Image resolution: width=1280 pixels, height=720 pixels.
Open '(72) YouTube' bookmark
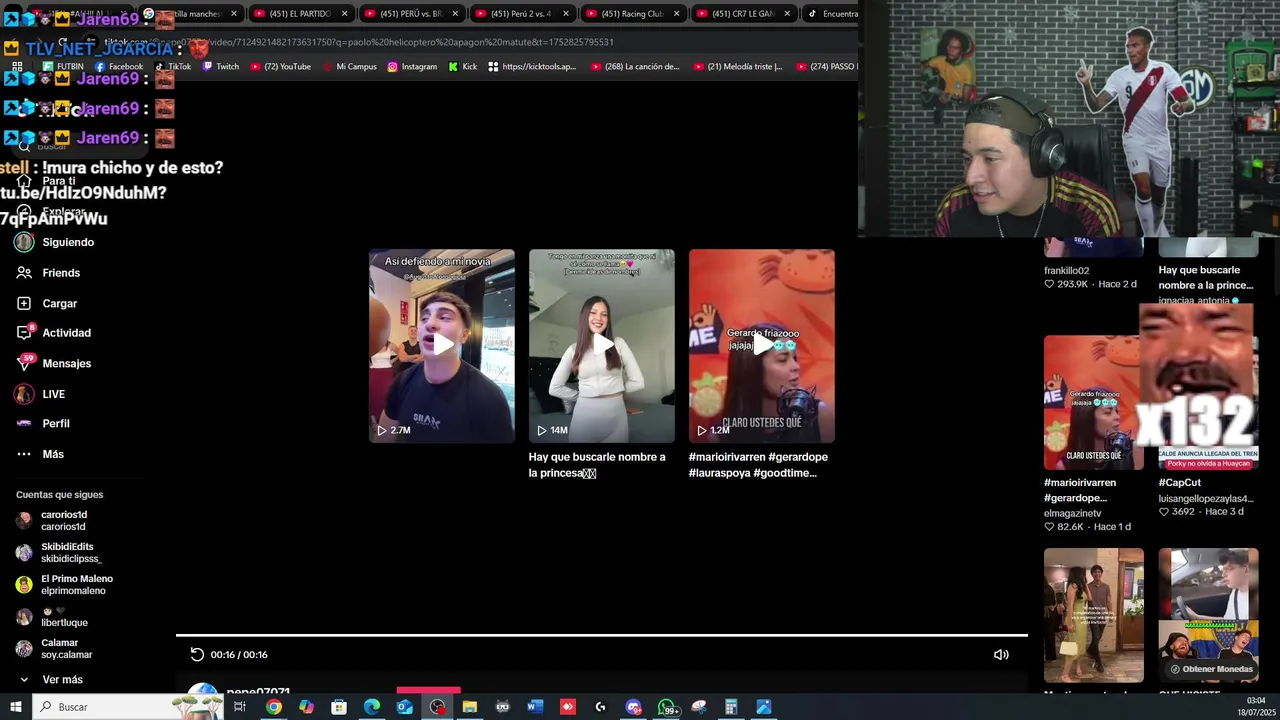pos(280,67)
